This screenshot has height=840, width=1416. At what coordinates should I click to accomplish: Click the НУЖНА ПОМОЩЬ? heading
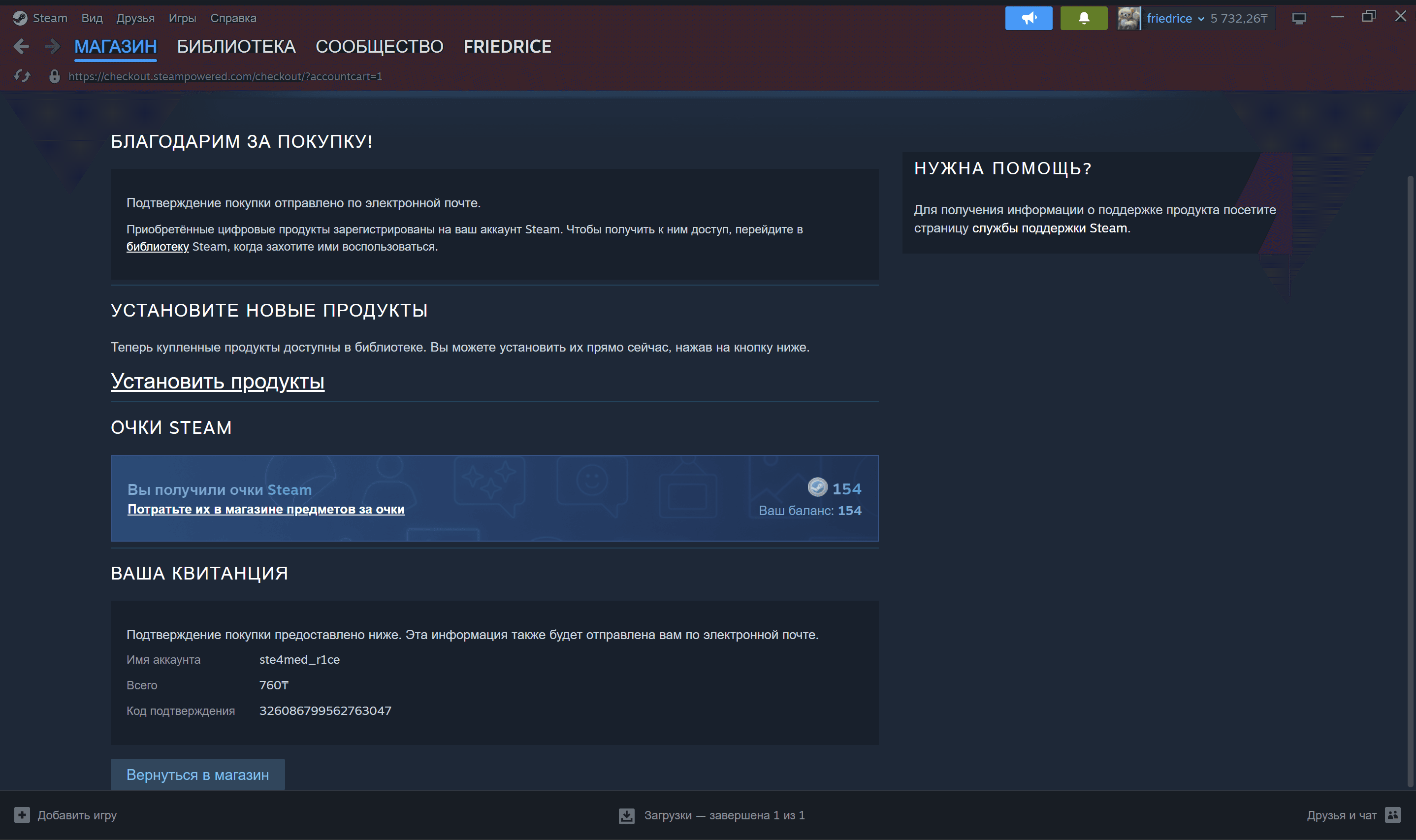click(x=1003, y=168)
